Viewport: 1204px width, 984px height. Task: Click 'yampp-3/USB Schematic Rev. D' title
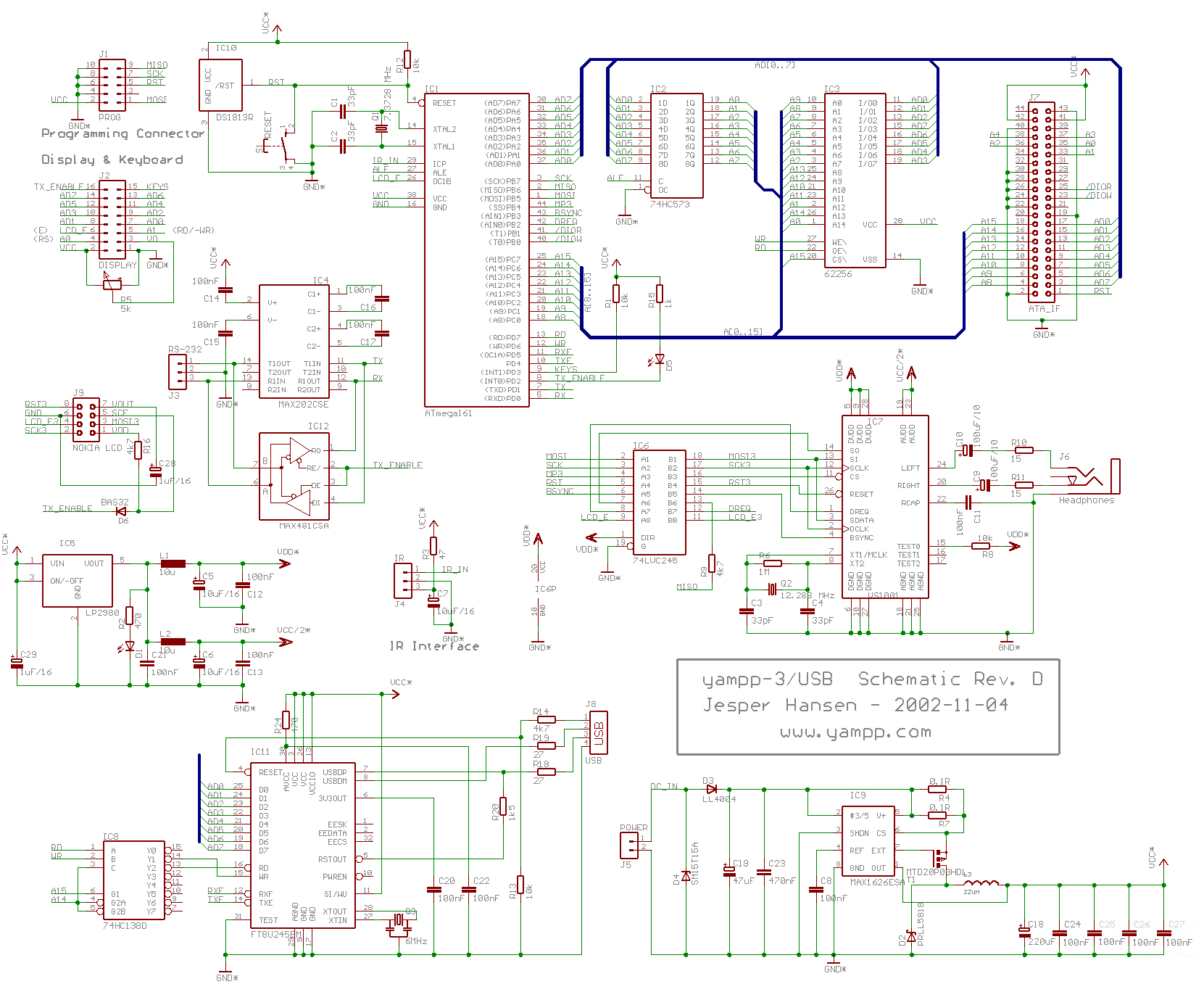[x=873, y=679]
